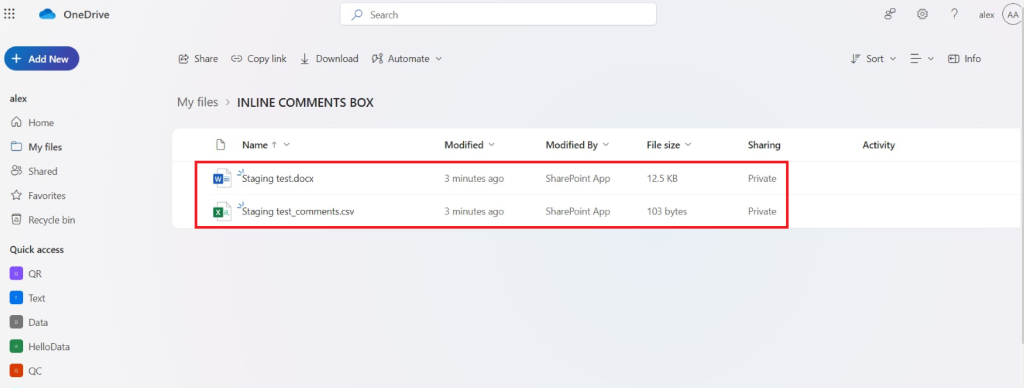Click the OneDrive cloud logo

48,14
